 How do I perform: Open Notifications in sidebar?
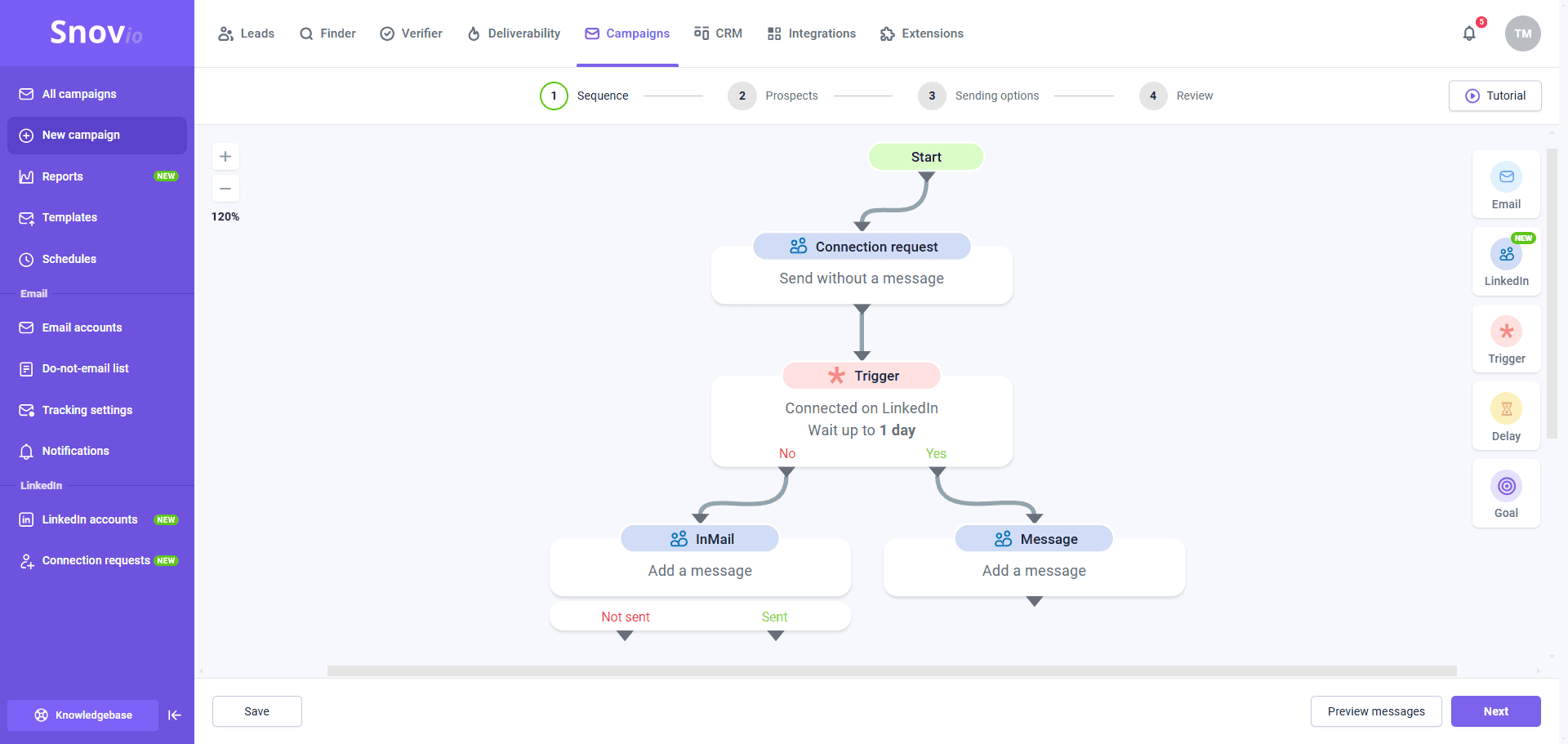coord(97,451)
